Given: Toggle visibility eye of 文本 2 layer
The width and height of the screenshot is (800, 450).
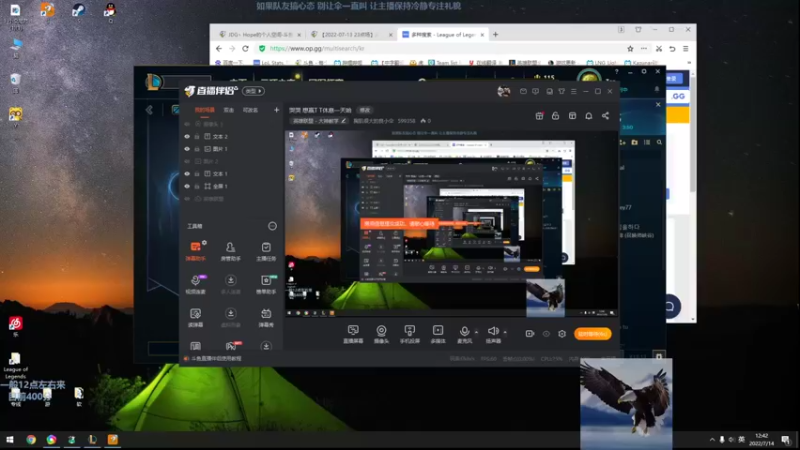Looking at the screenshot, I should pos(187,137).
